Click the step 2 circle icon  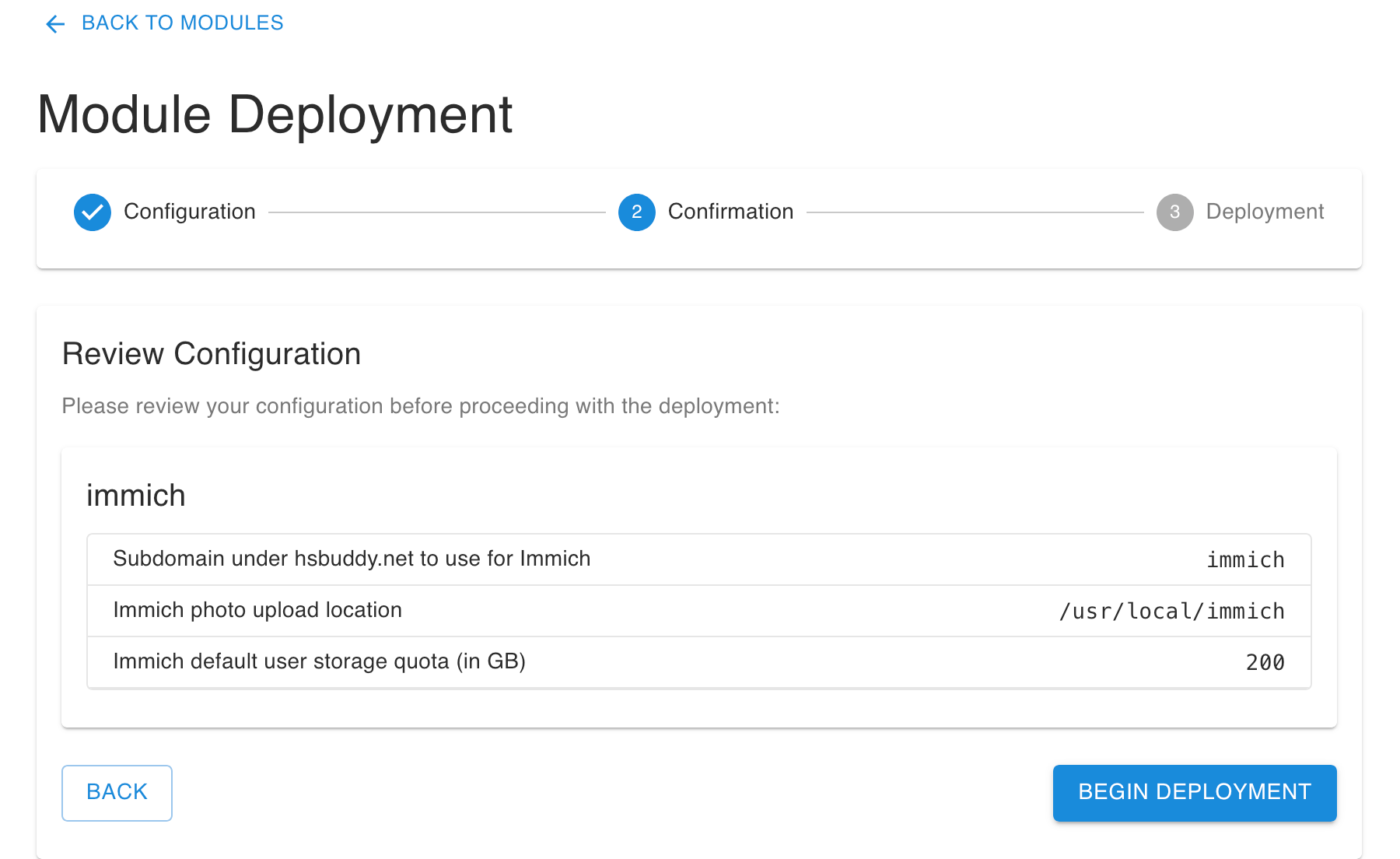(x=637, y=212)
